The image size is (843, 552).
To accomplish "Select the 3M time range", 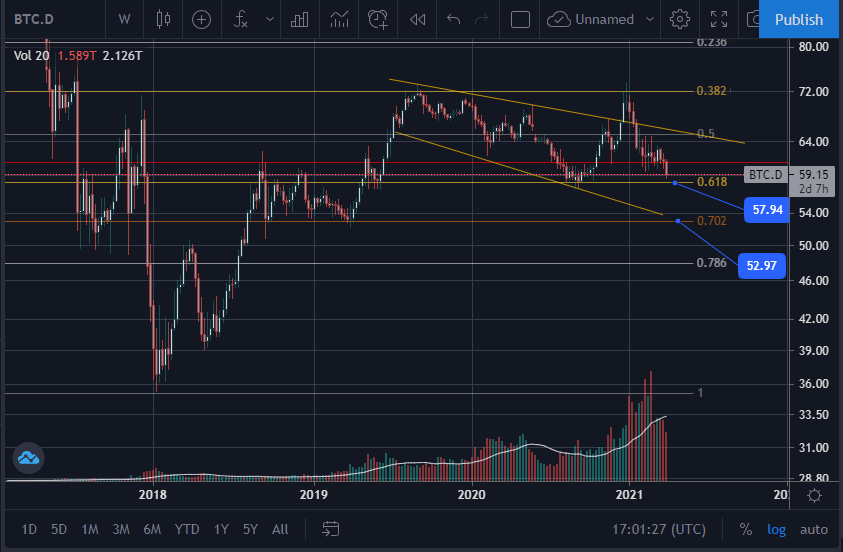I will pyautogui.click(x=121, y=529).
